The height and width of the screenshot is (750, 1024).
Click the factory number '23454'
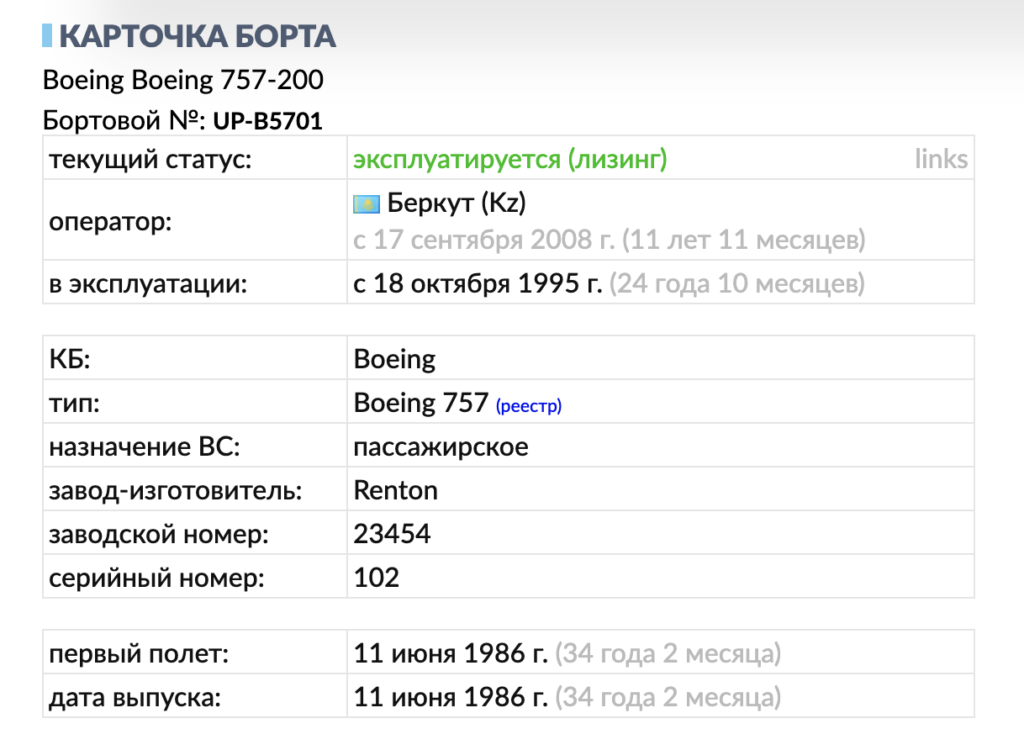pos(392,534)
